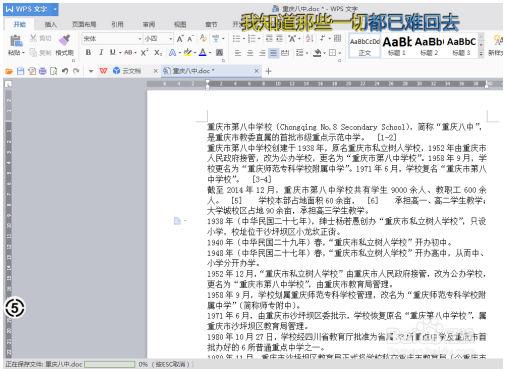Click the Print icon in quick toolbar
Screen dimensions: 506x372
pyautogui.click(x=43, y=71)
